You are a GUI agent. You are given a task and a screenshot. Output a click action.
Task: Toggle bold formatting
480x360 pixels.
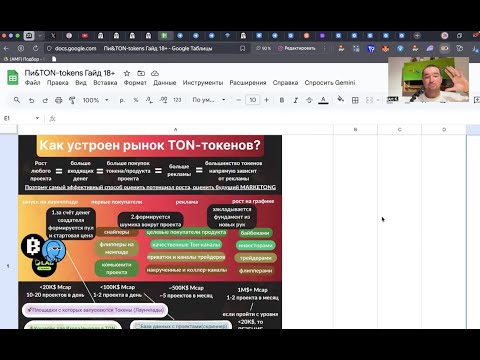(x=282, y=100)
